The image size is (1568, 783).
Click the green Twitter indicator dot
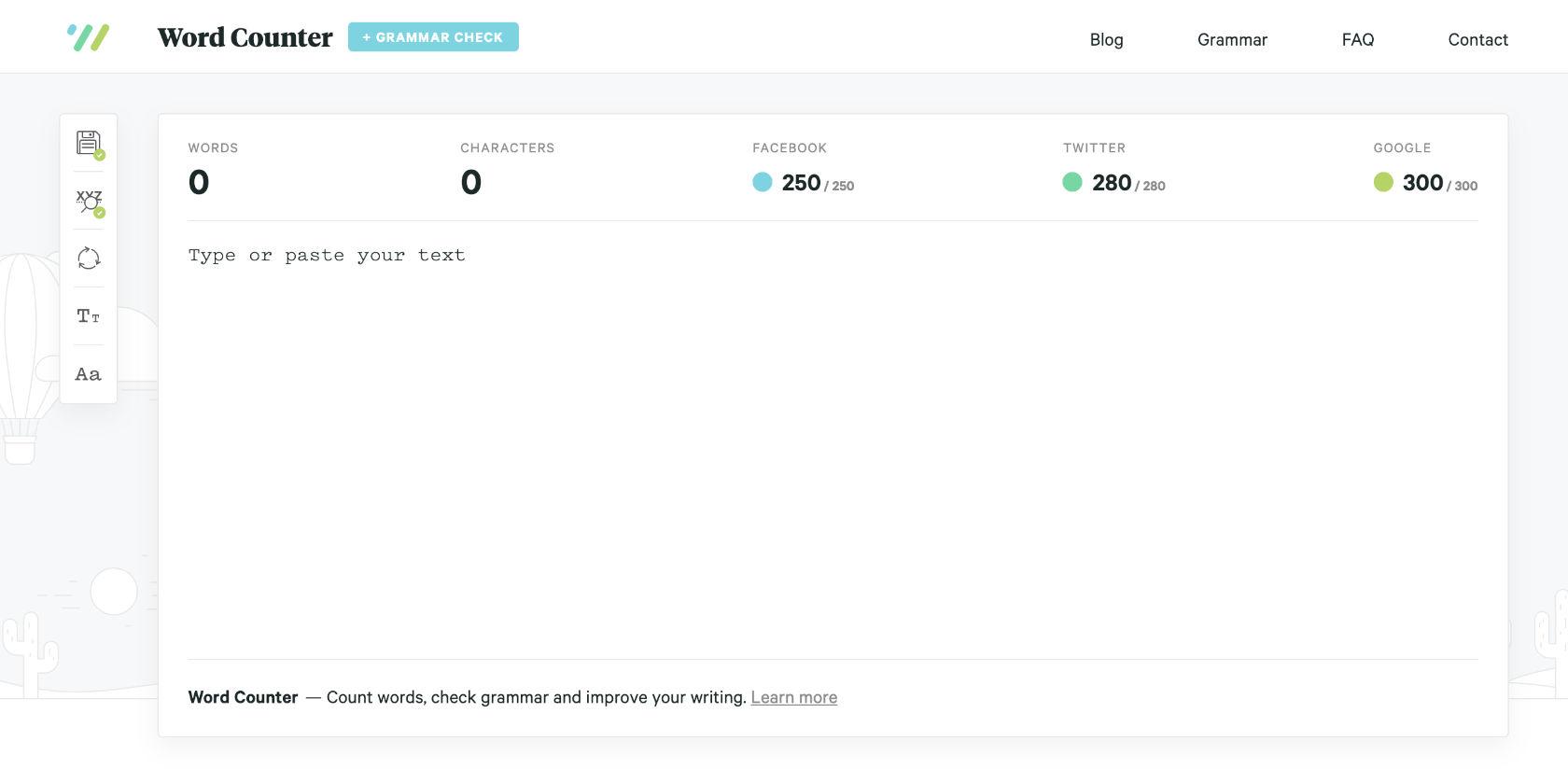click(1072, 182)
